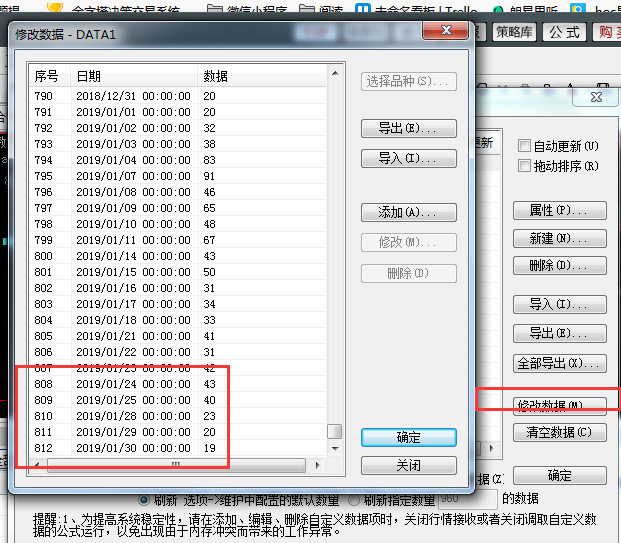621x543 pixels.
Task: Click 导出(E) in the back window's right panel
Action: click(560, 333)
